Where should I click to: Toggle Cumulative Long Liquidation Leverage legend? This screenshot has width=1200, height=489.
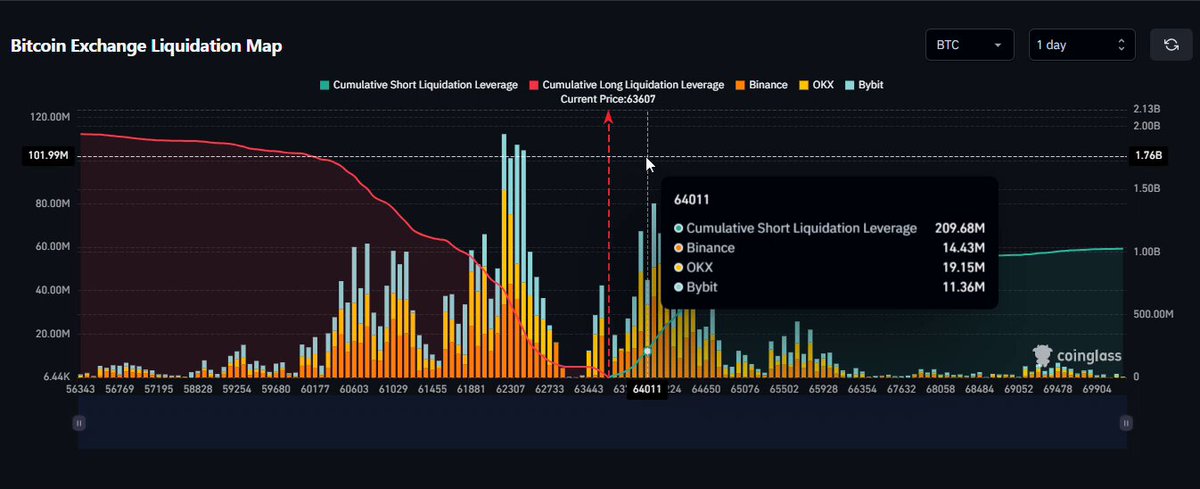[627, 85]
